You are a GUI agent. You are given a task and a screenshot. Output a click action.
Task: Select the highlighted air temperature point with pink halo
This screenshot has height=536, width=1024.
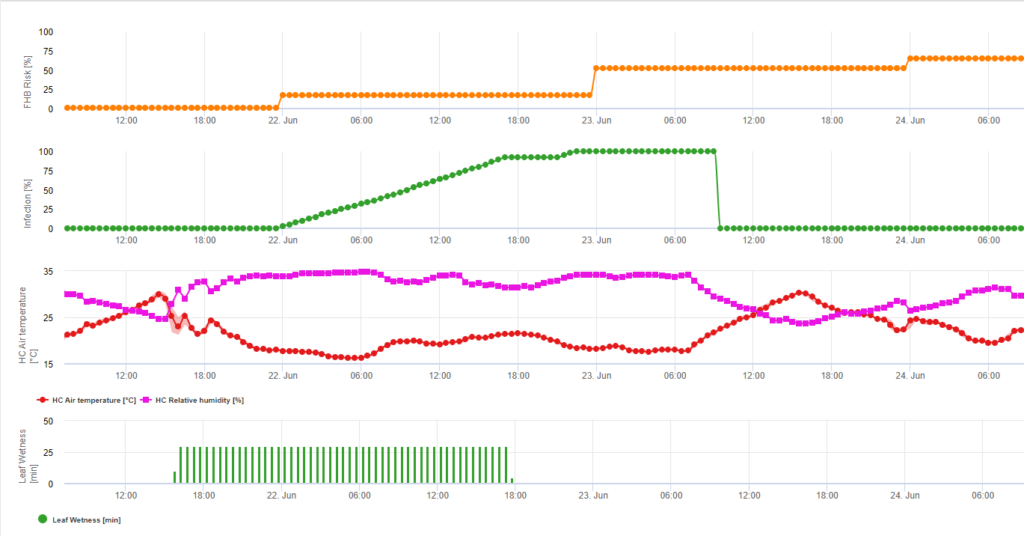(176, 324)
